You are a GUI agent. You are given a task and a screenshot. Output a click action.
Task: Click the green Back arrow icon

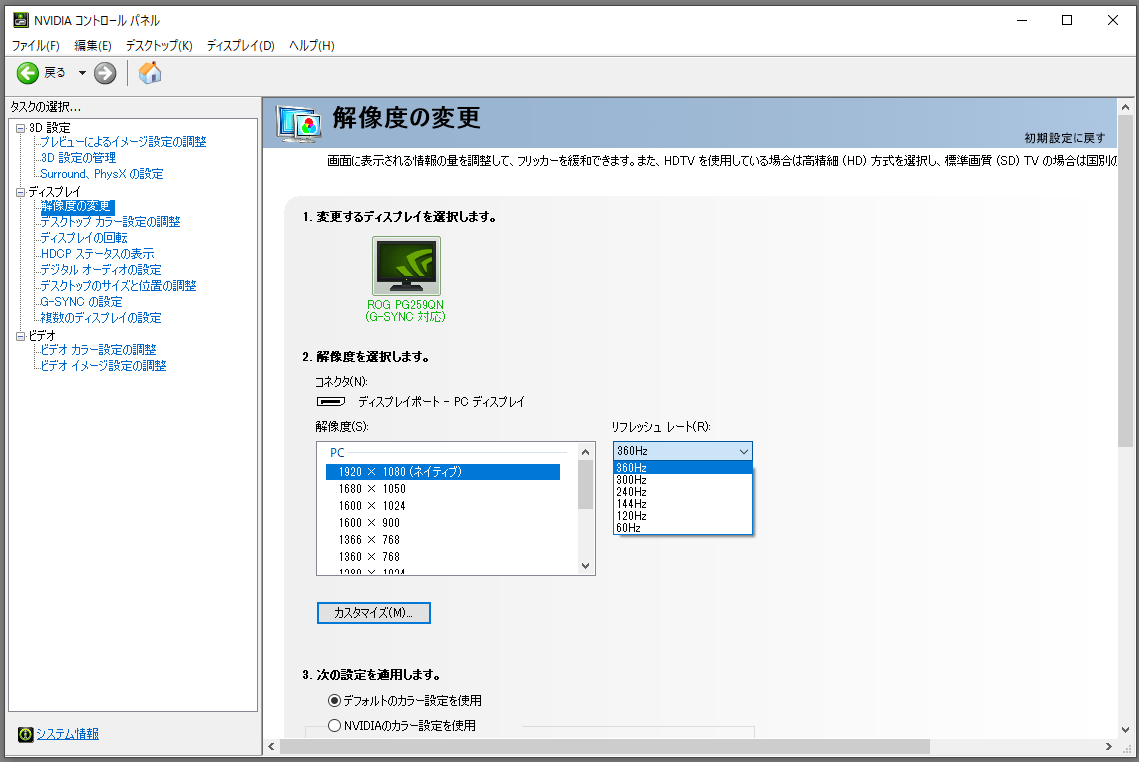pos(28,73)
